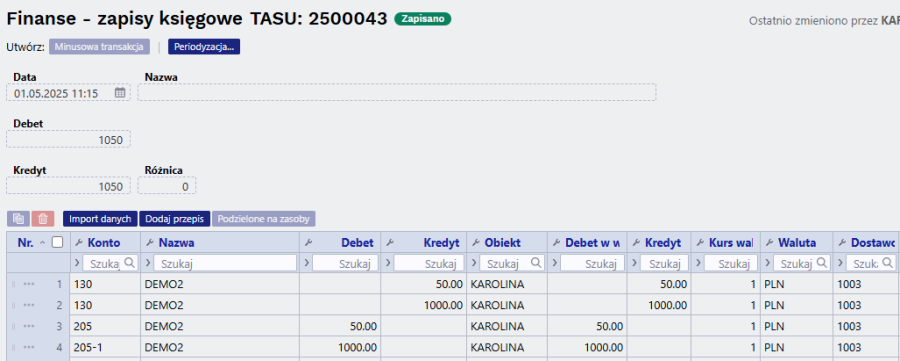Viewport: 900px width, 361px height.
Task: Click the wrench icon beside Konto header
Action: click(x=79, y=243)
